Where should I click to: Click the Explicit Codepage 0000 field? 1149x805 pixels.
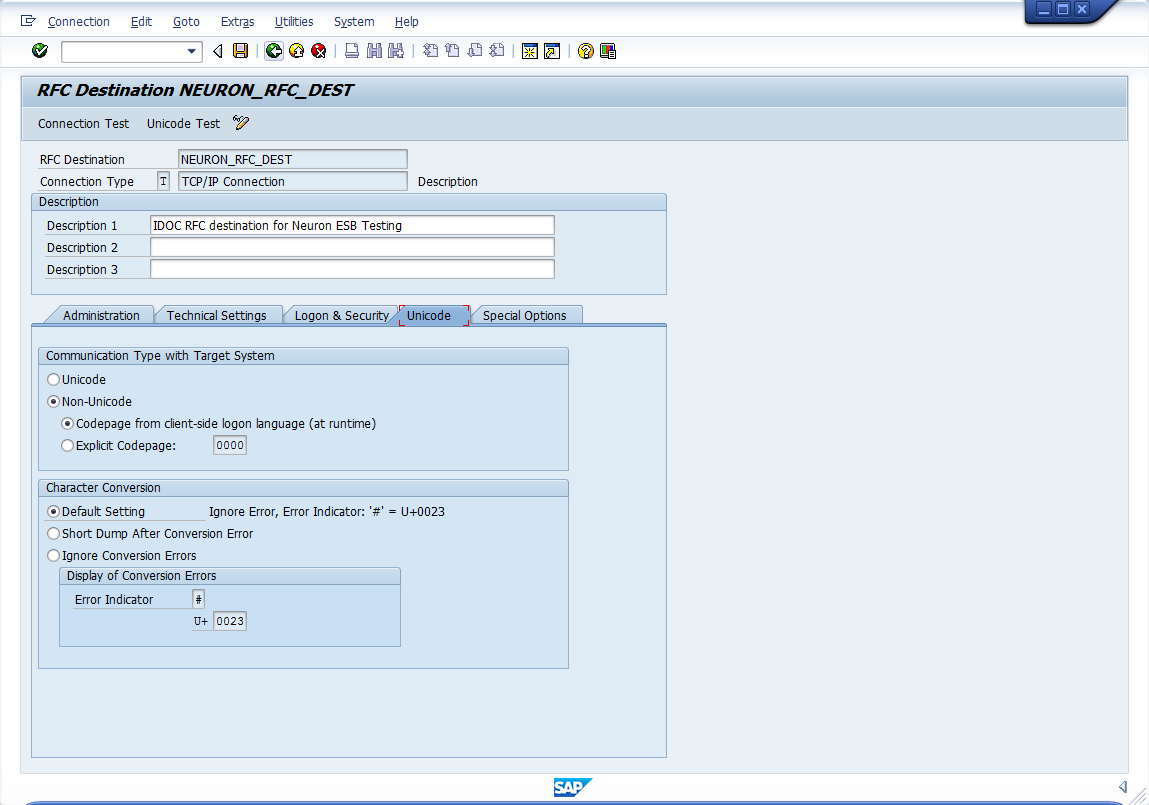click(x=230, y=445)
